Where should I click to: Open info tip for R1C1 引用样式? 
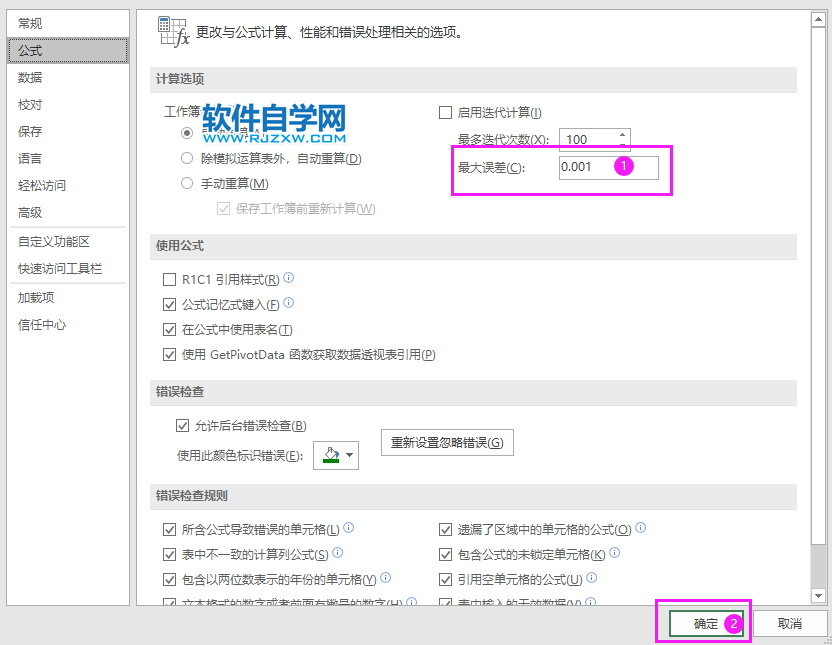pos(288,279)
